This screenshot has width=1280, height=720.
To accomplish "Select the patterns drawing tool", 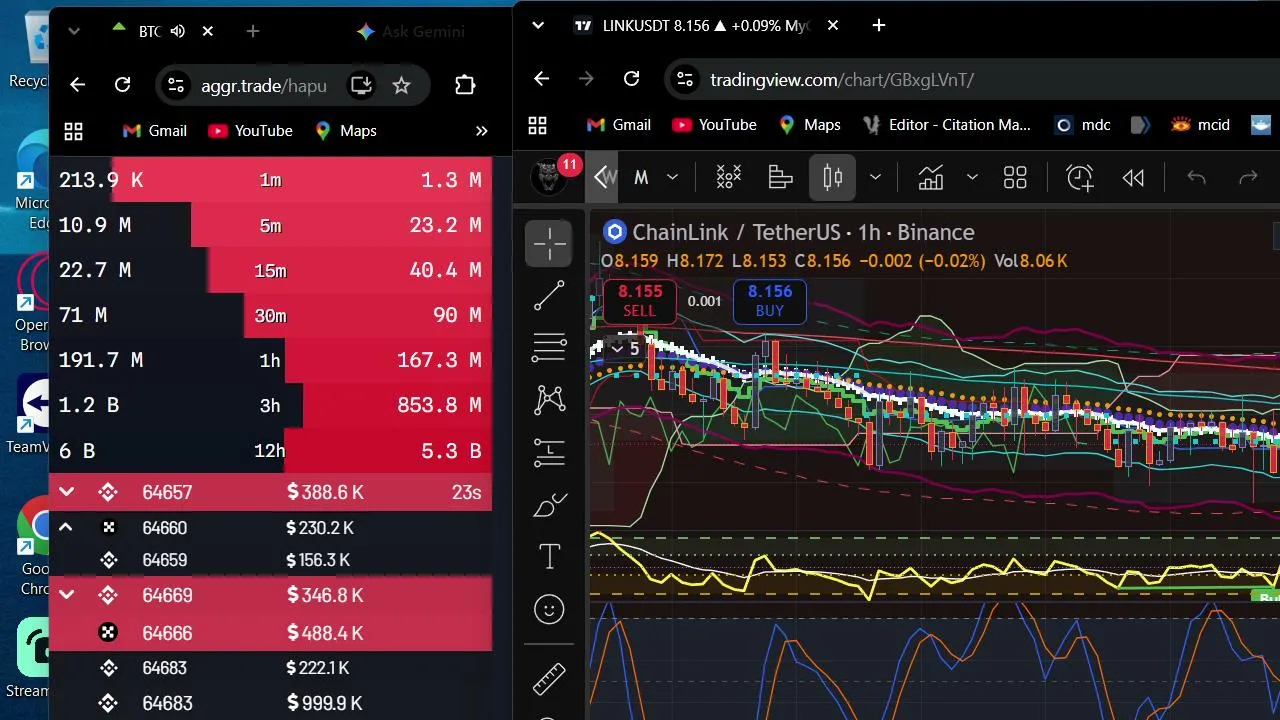I will (549, 400).
